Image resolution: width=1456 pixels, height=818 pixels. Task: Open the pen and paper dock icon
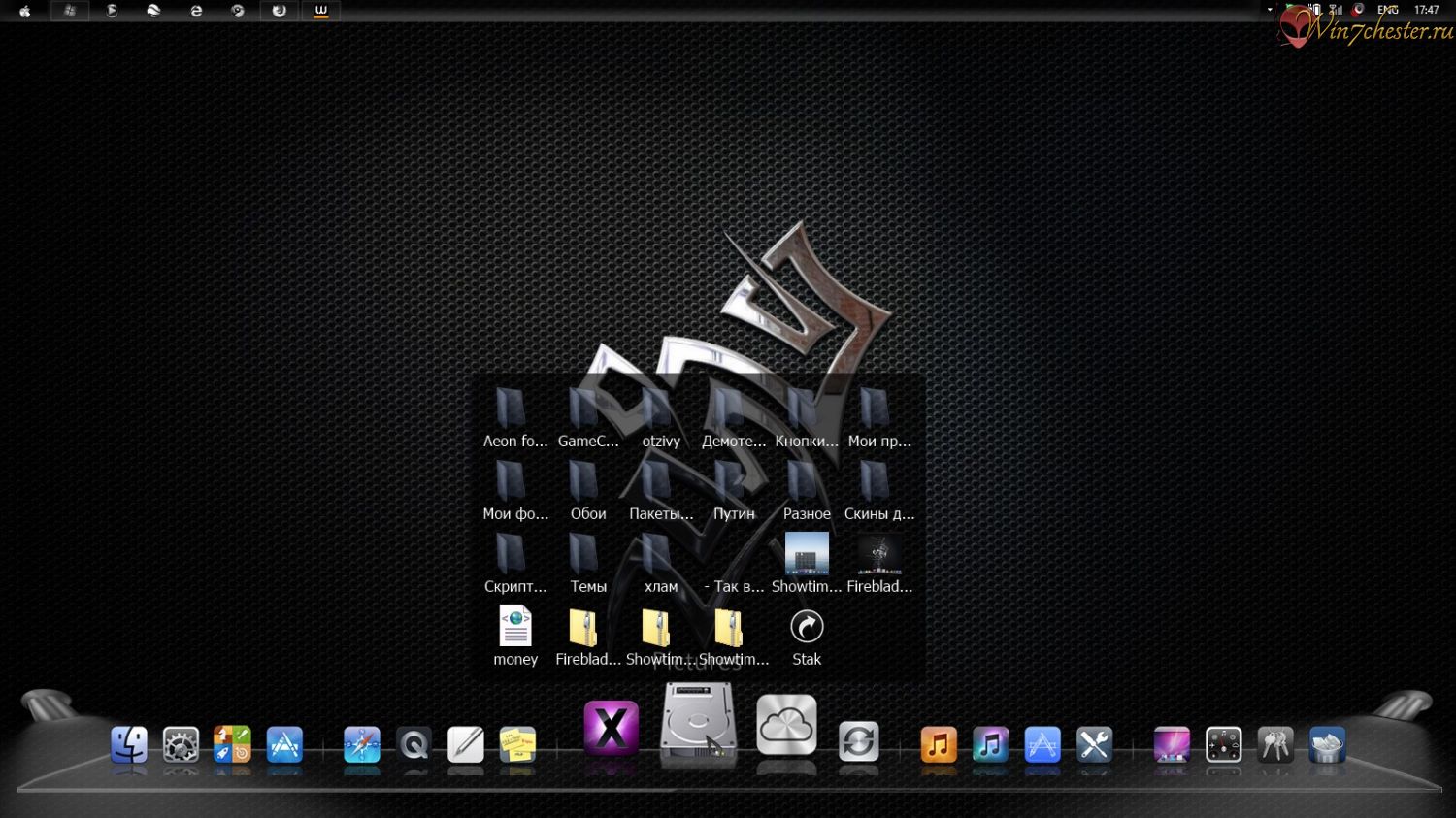tap(466, 745)
